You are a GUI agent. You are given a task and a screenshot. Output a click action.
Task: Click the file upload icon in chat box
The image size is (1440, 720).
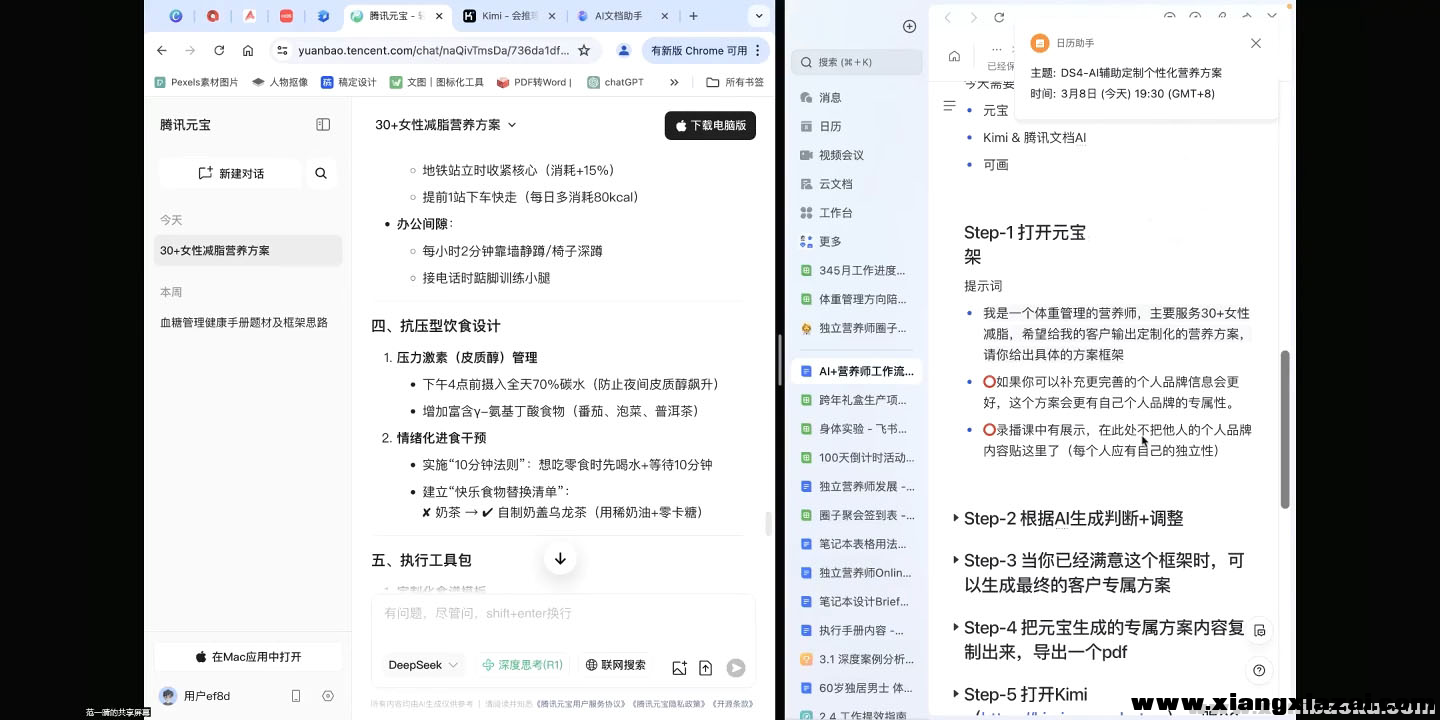(x=706, y=668)
